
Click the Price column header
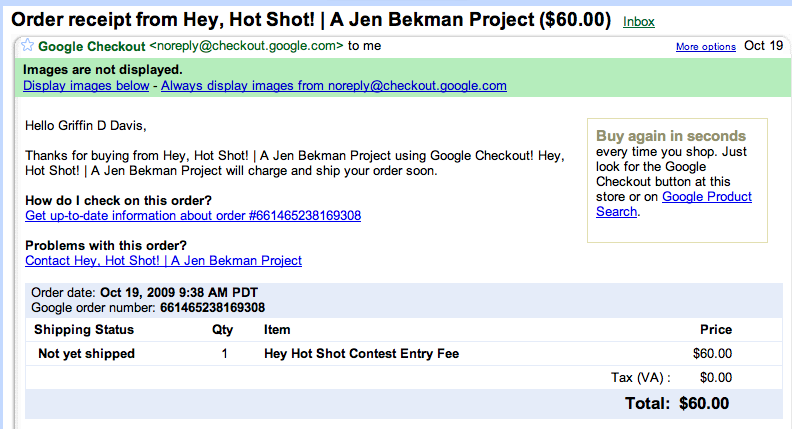[x=716, y=329]
